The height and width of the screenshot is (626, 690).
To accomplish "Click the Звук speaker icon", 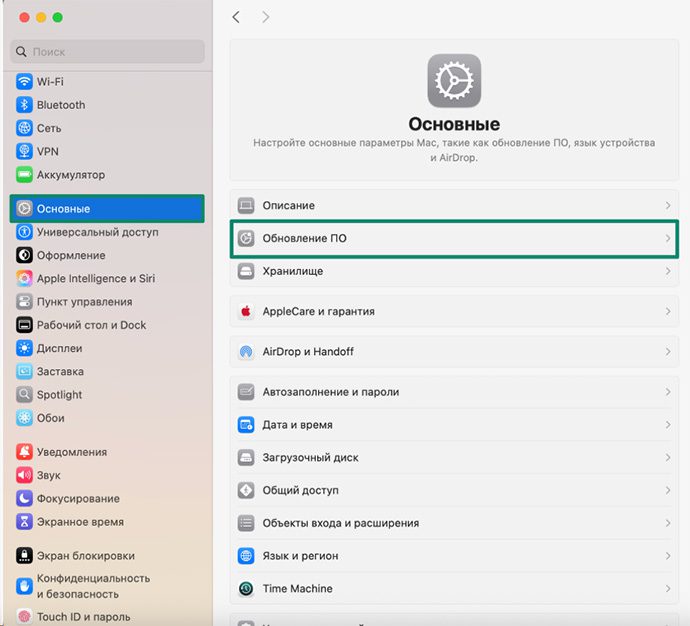I will [x=24, y=475].
